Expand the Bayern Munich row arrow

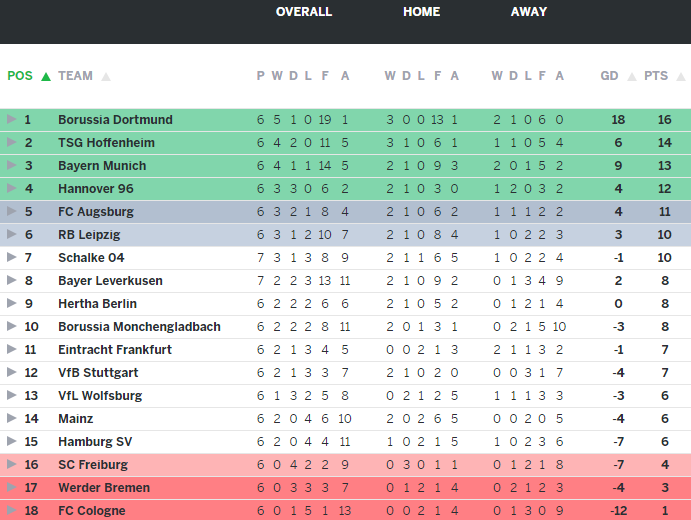tap(11, 166)
